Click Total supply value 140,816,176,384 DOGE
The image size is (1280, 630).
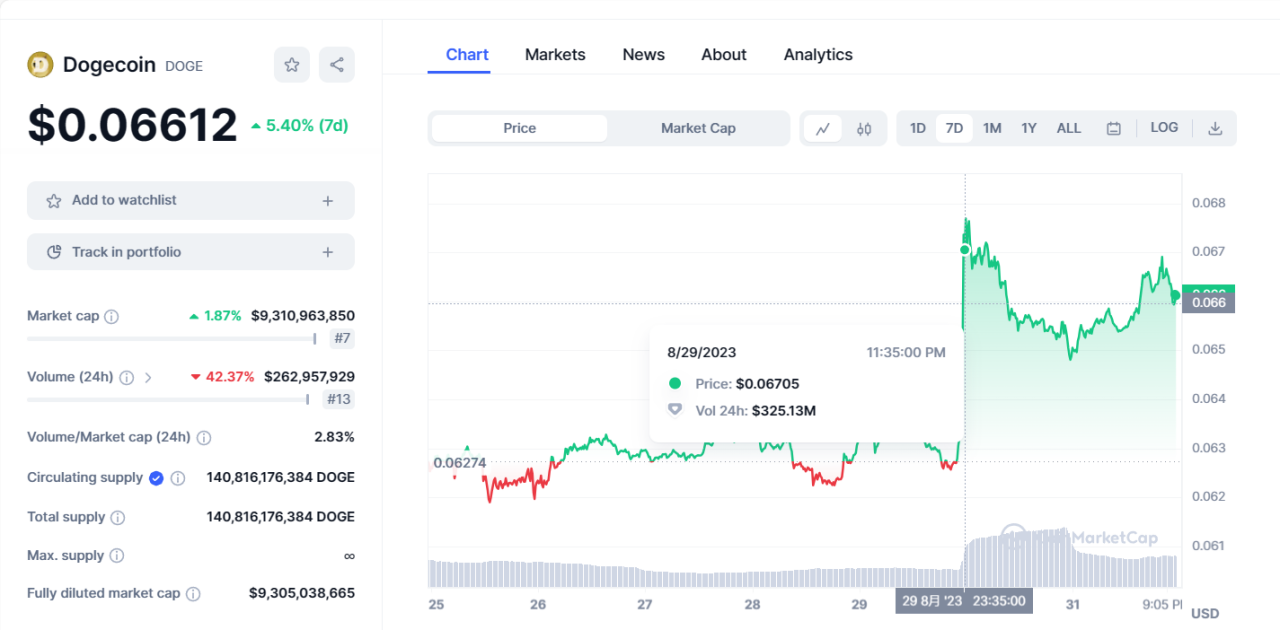280,517
